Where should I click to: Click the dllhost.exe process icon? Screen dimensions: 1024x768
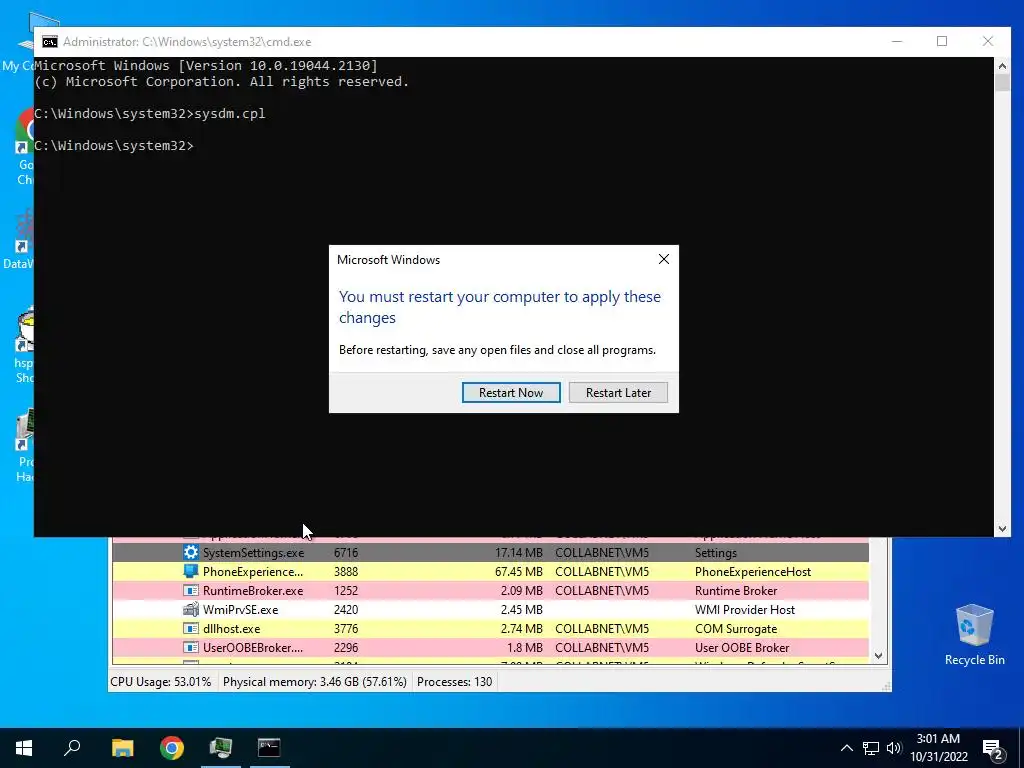click(x=191, y=628)
